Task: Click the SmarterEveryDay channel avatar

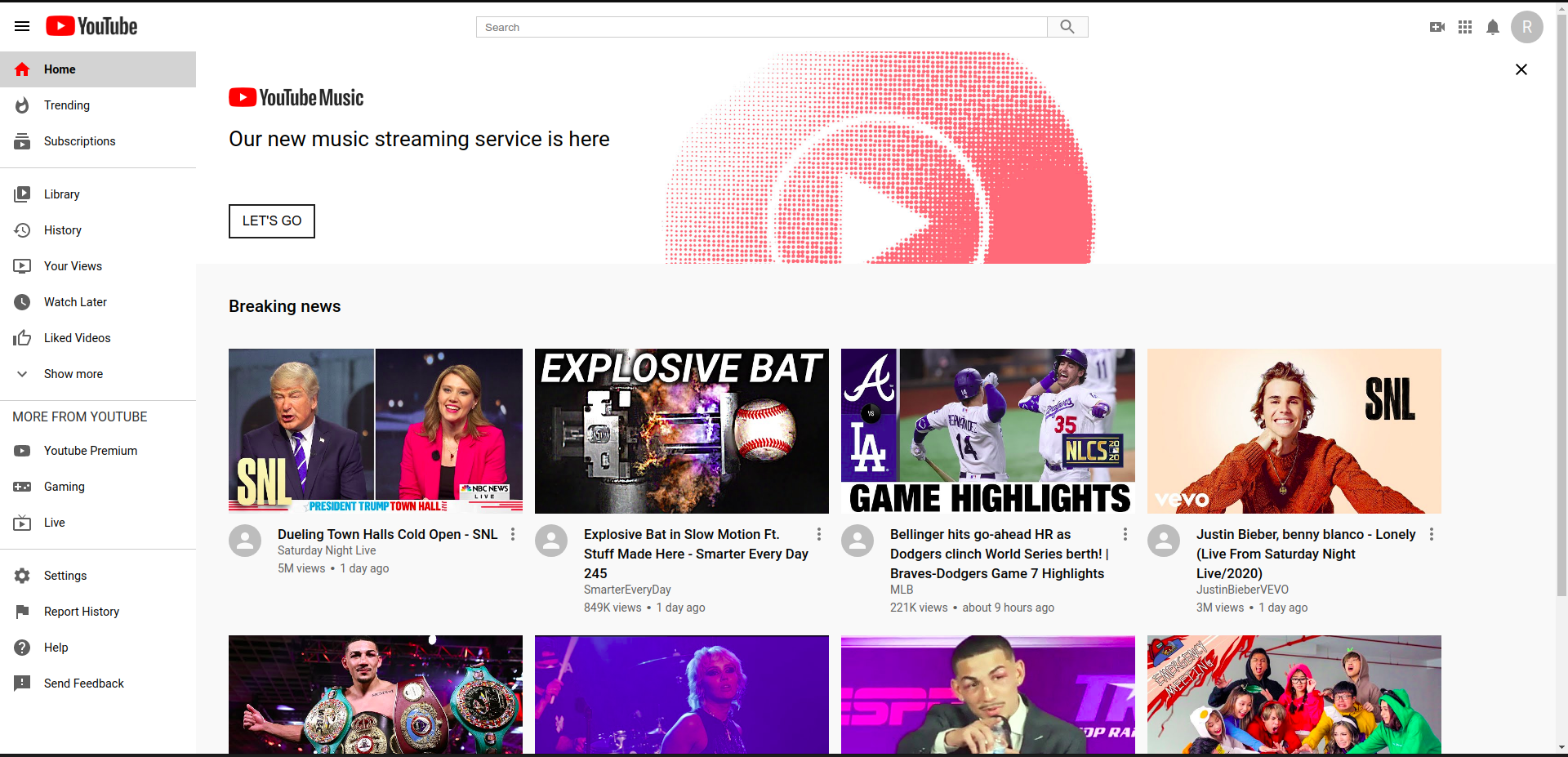Action: click(x=551, y=541)
